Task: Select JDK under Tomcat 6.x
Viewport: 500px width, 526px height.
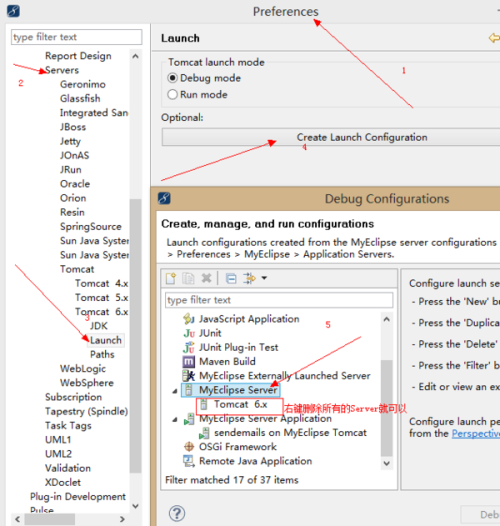Action: (x=99, y=326)
